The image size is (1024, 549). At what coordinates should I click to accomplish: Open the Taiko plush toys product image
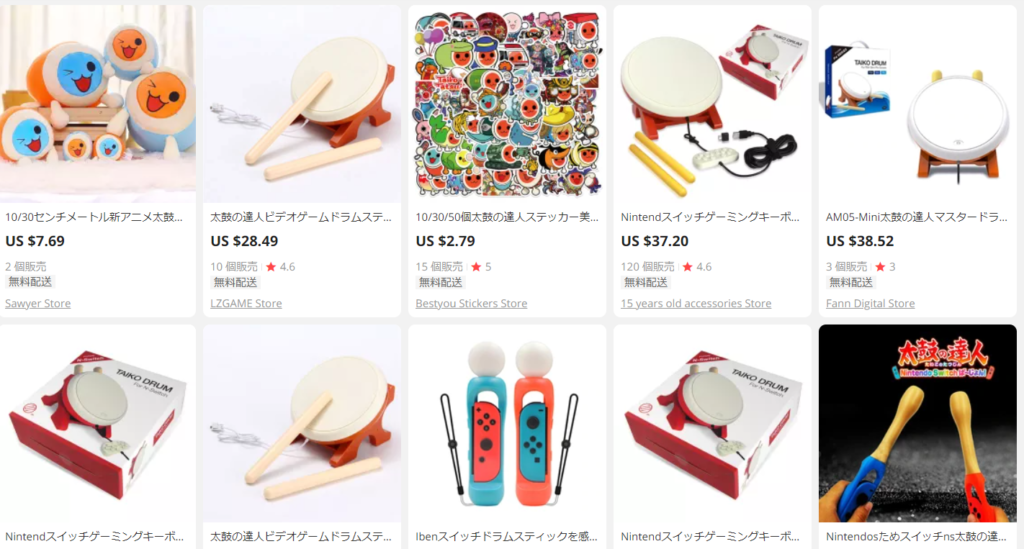tap(98, 104)
